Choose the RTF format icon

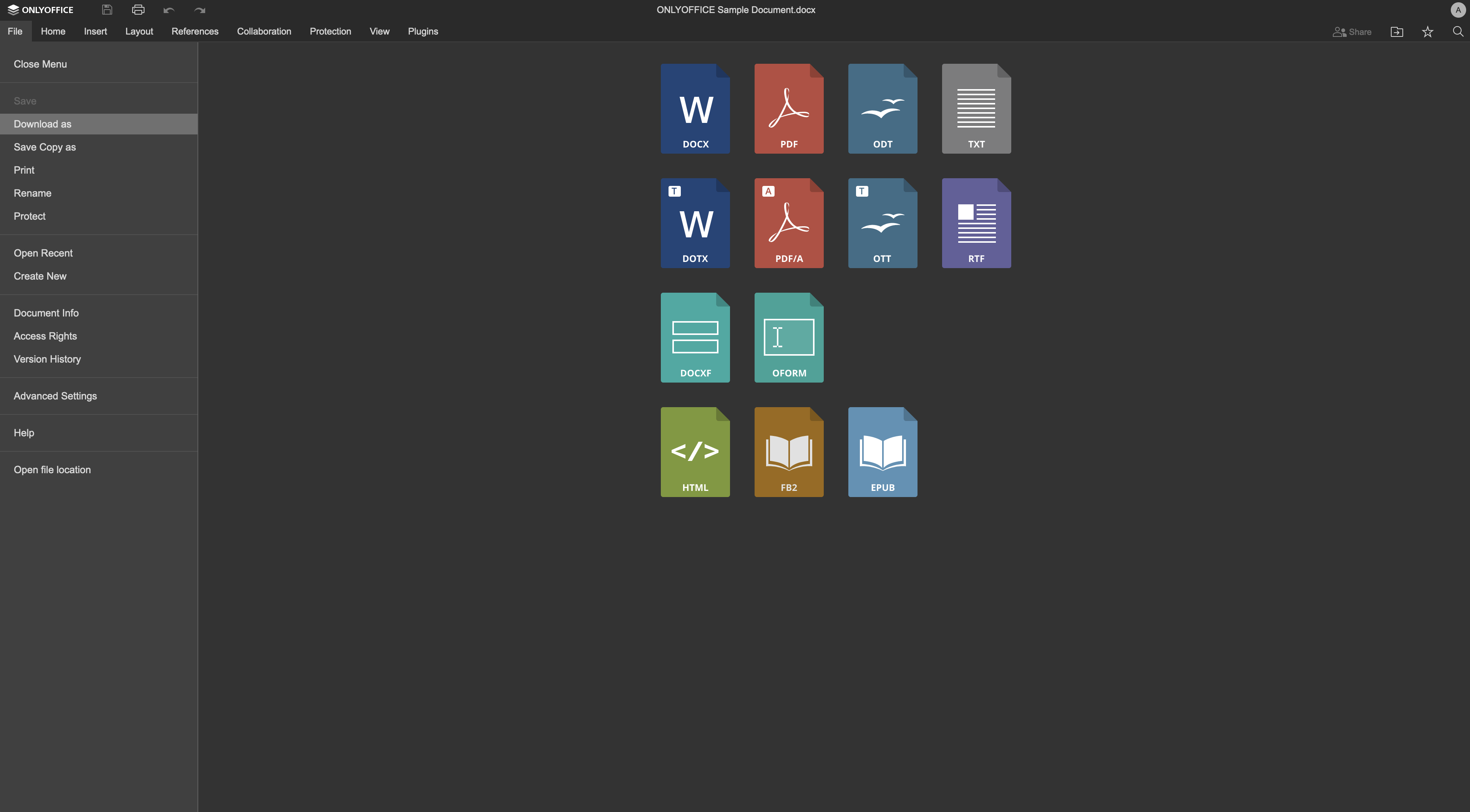click(x=976, y=223)
